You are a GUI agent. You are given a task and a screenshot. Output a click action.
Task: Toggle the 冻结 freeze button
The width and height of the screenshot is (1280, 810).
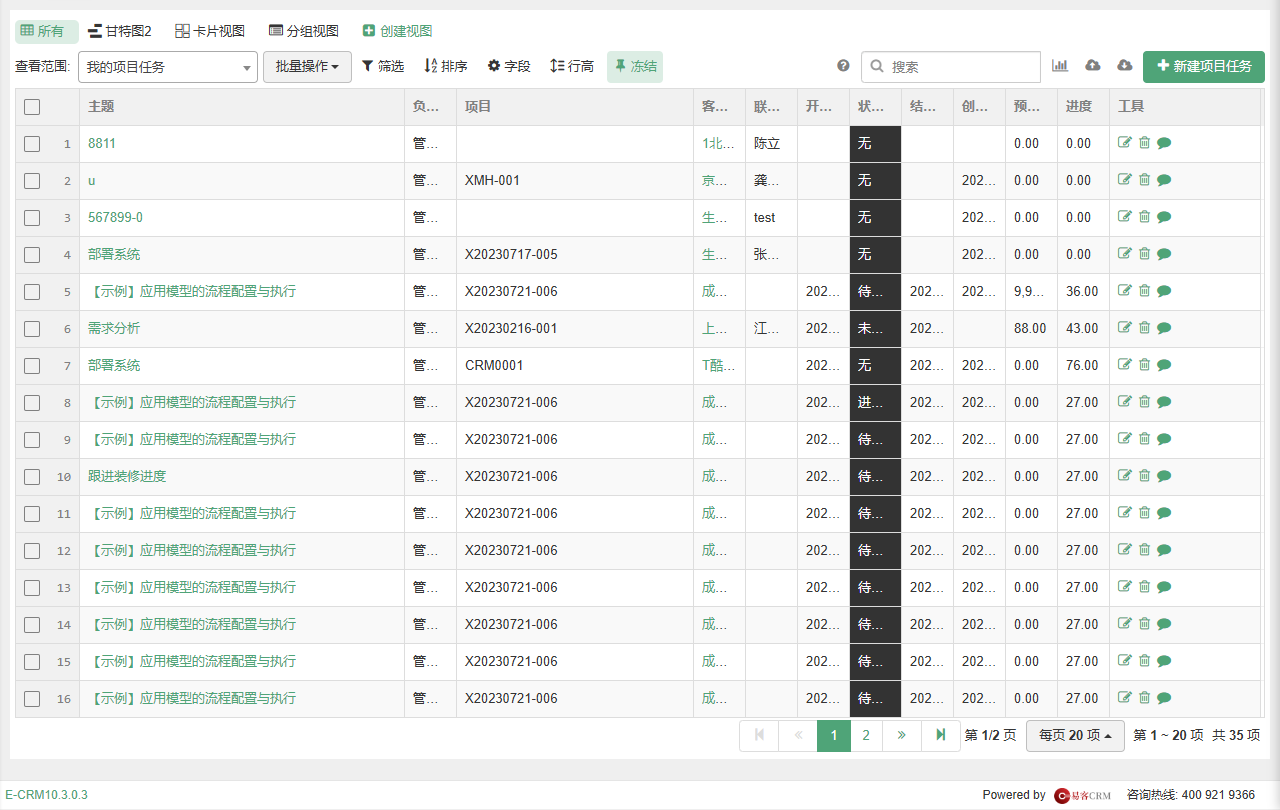tap(635, 66)
